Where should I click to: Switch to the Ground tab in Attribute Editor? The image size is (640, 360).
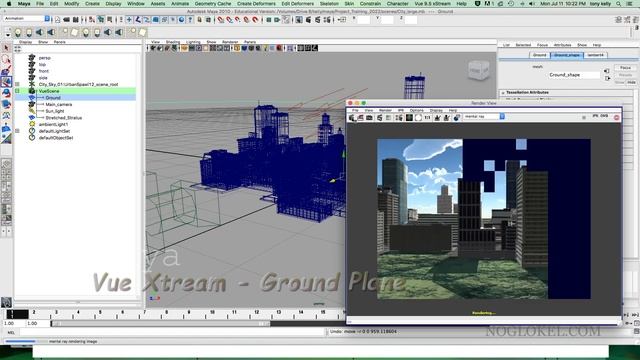539,55
